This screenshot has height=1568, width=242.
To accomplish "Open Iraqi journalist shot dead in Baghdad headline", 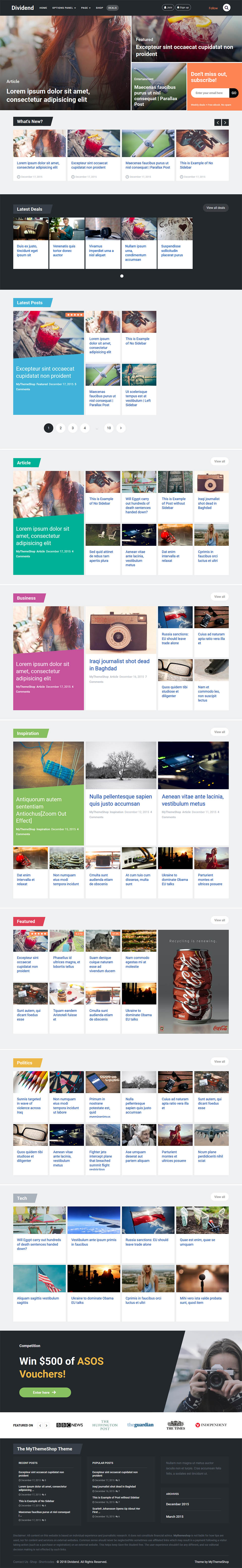I will (119, 665).
